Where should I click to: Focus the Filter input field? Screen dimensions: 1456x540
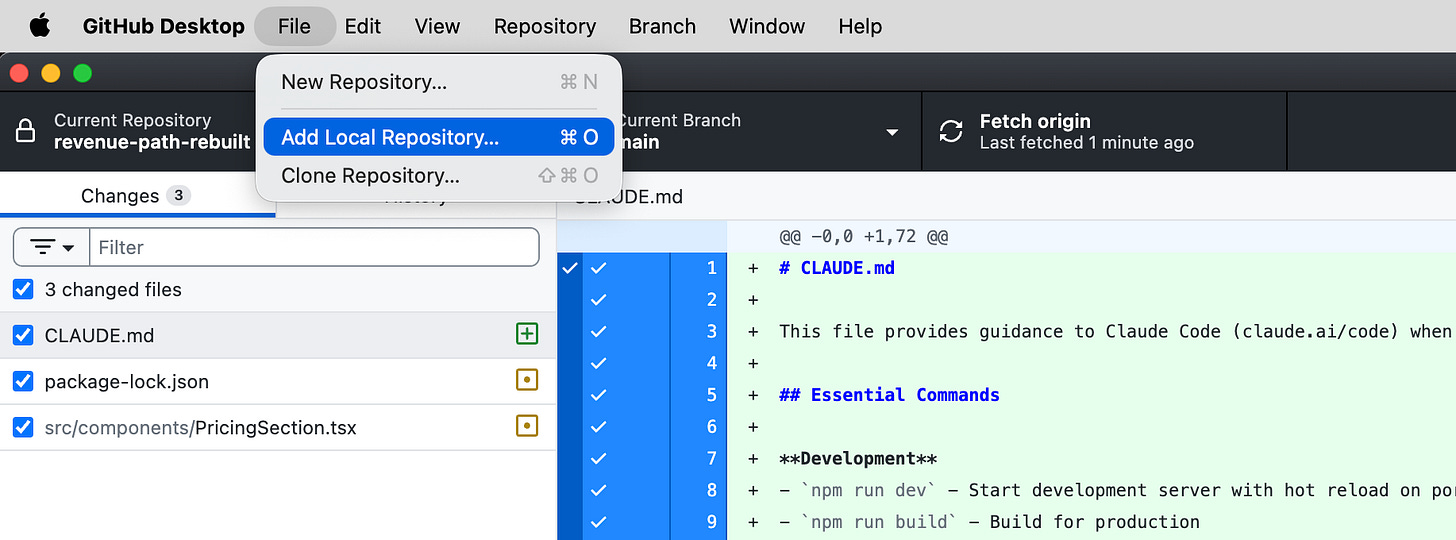314,247
